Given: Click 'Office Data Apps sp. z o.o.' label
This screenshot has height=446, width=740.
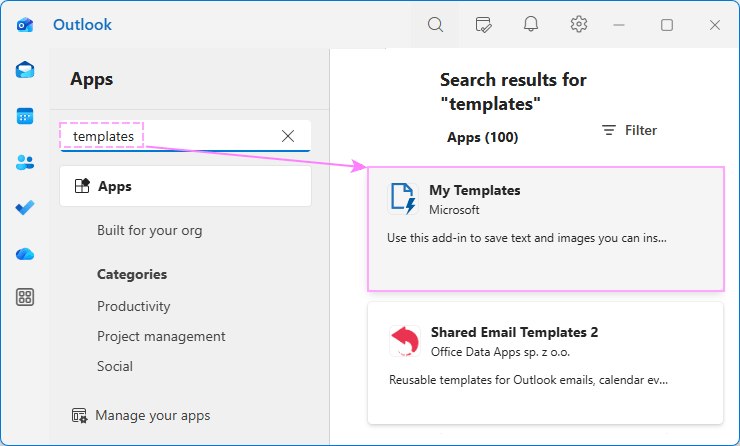Looking at the screenshot, I should (500, 352).
